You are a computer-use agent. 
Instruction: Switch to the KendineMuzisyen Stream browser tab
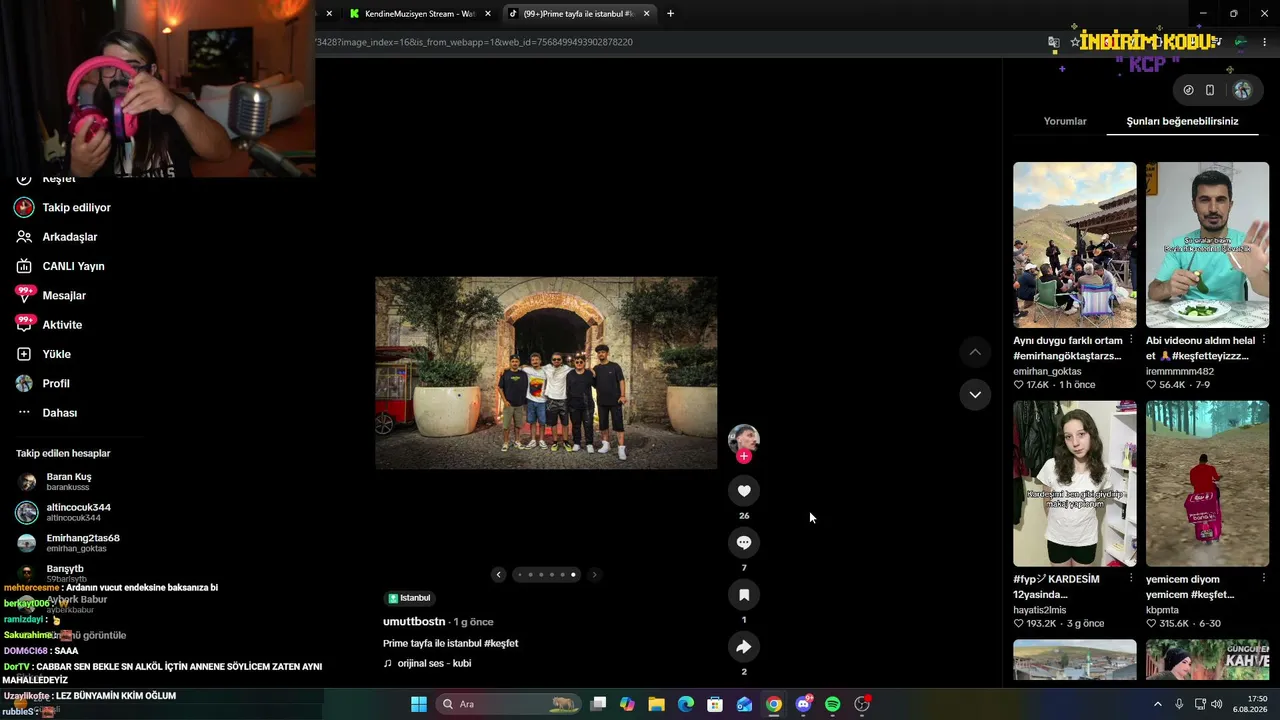click(x=420, y=14)
